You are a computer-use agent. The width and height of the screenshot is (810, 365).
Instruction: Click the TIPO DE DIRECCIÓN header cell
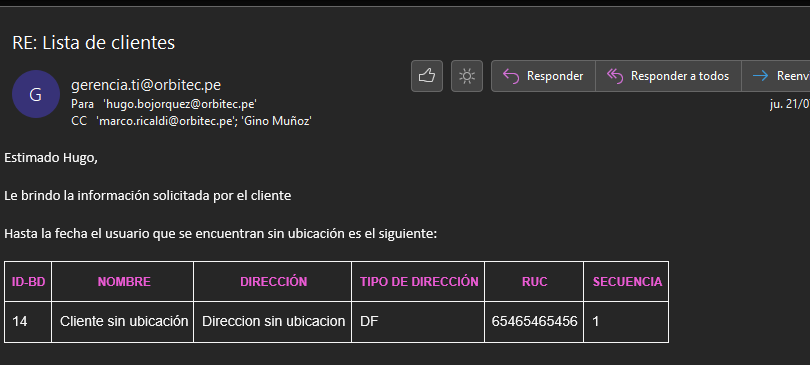tap(419, 282)
